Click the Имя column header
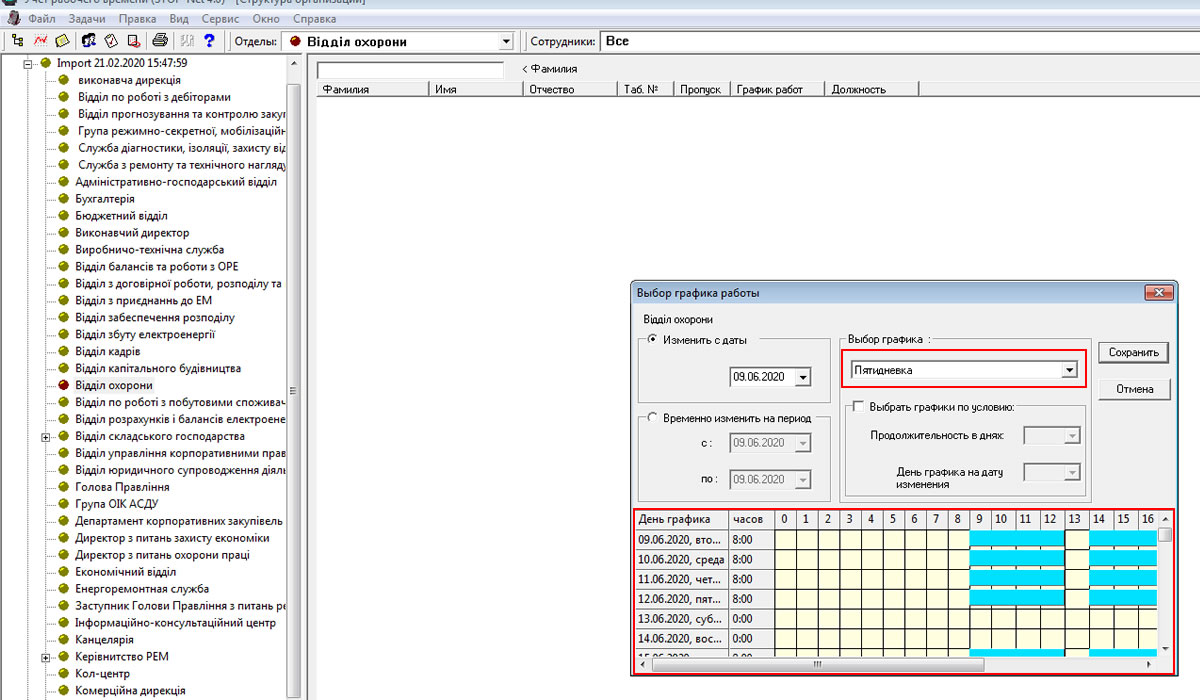Viewport: 1200px width, 700px height. 476,89
